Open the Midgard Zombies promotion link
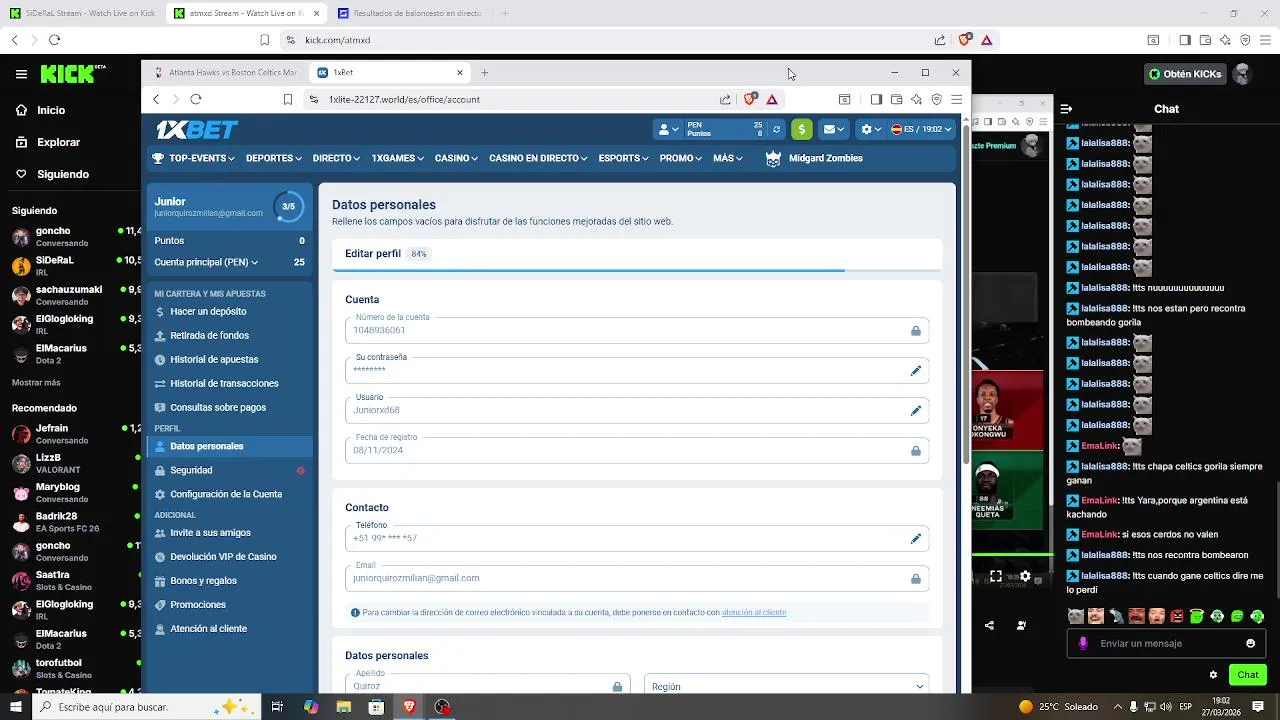The width and height of the screenshot is (1280, 720). [814, 158]
